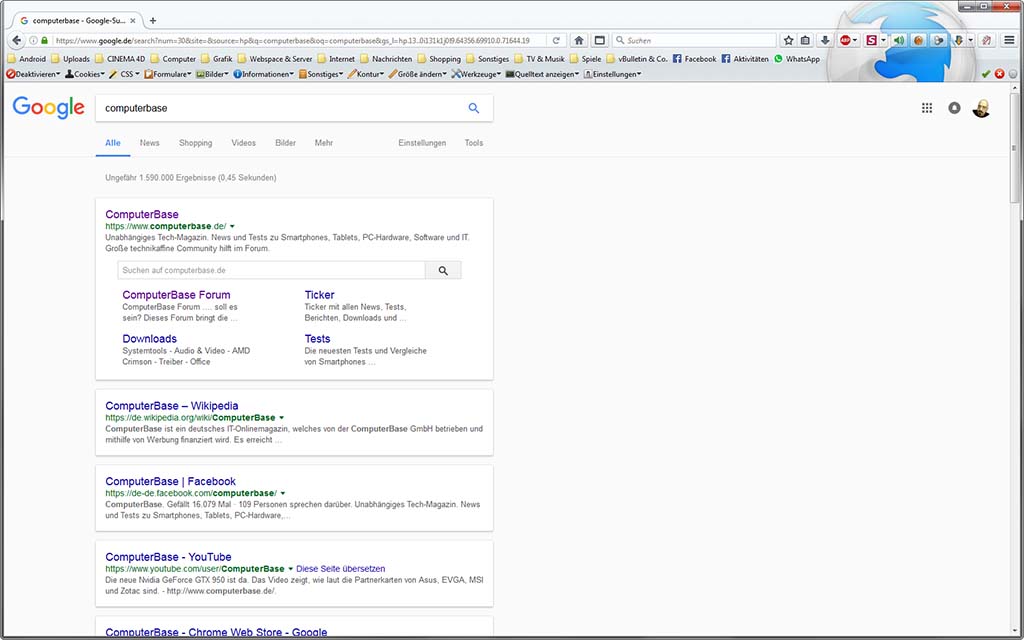
Task: Open the Downloads sitelink
Action: (150, 339)
